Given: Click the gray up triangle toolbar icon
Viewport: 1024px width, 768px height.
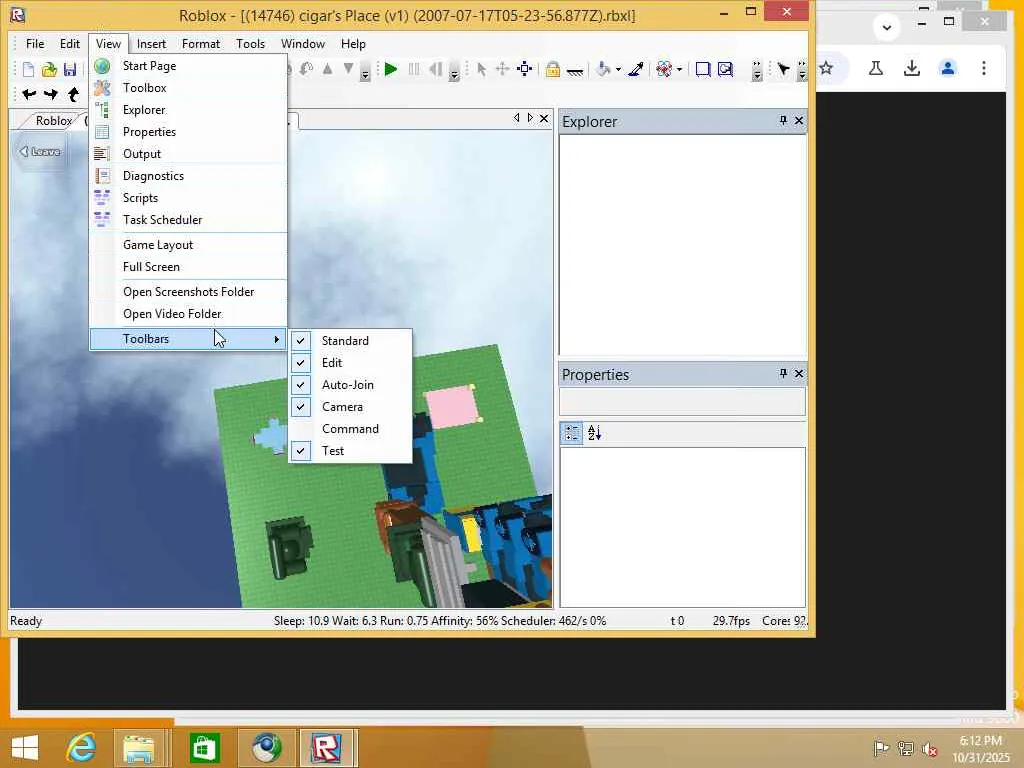Looking at the screenshot, I should coord(327,69).
